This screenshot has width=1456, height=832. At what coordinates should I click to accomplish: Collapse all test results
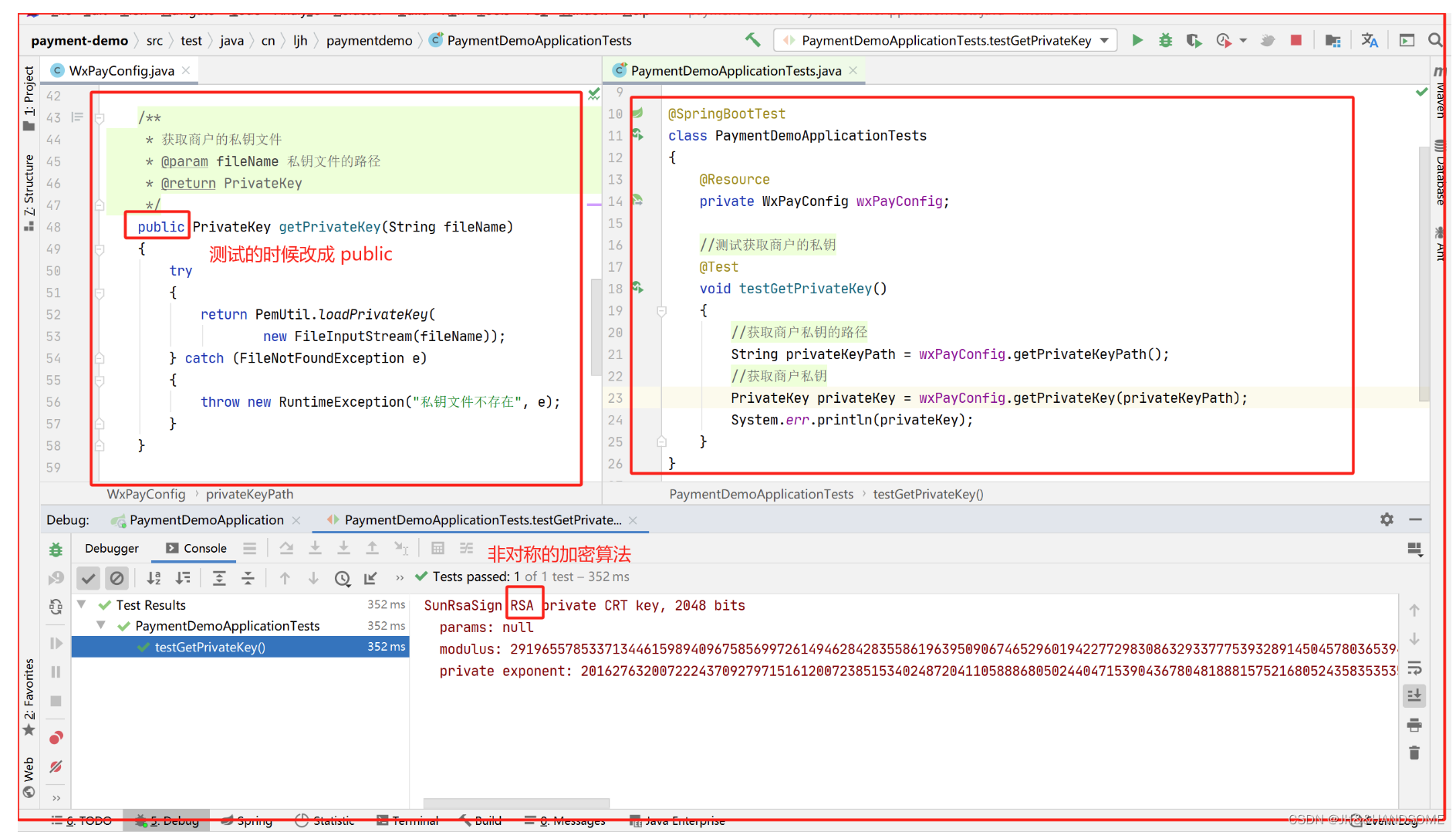(x=248, y=577)
